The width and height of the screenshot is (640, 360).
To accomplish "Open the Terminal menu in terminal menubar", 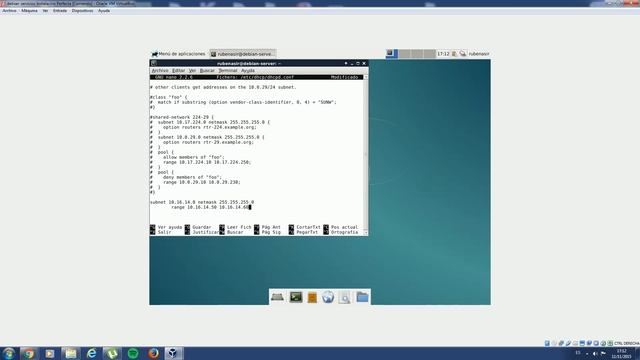I will click(228, 71).
